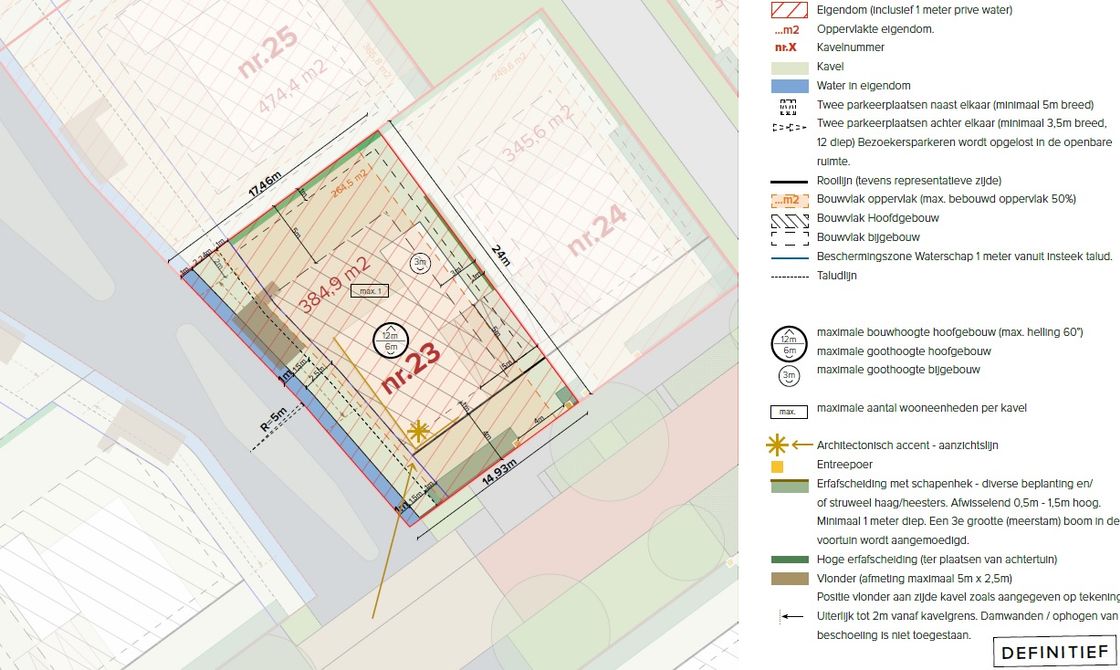Click the brown Vlonder swatch in the legend
The image size is (1120, 670).
tap(790, 579)
